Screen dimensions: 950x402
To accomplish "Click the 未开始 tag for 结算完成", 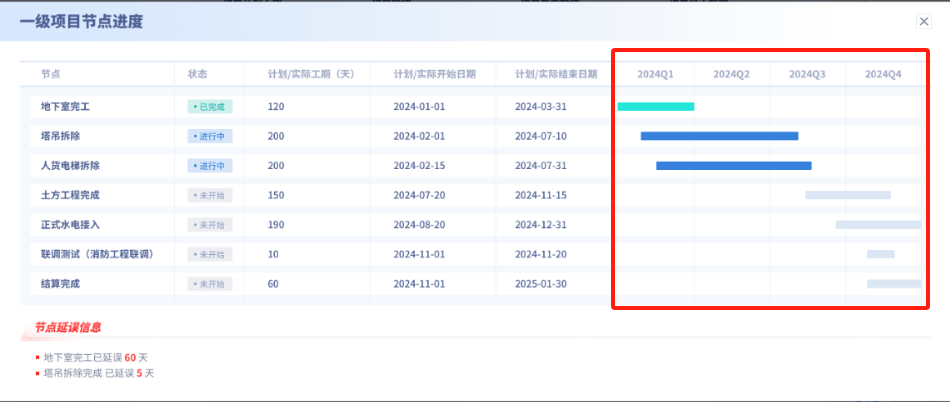I will 210,283.
